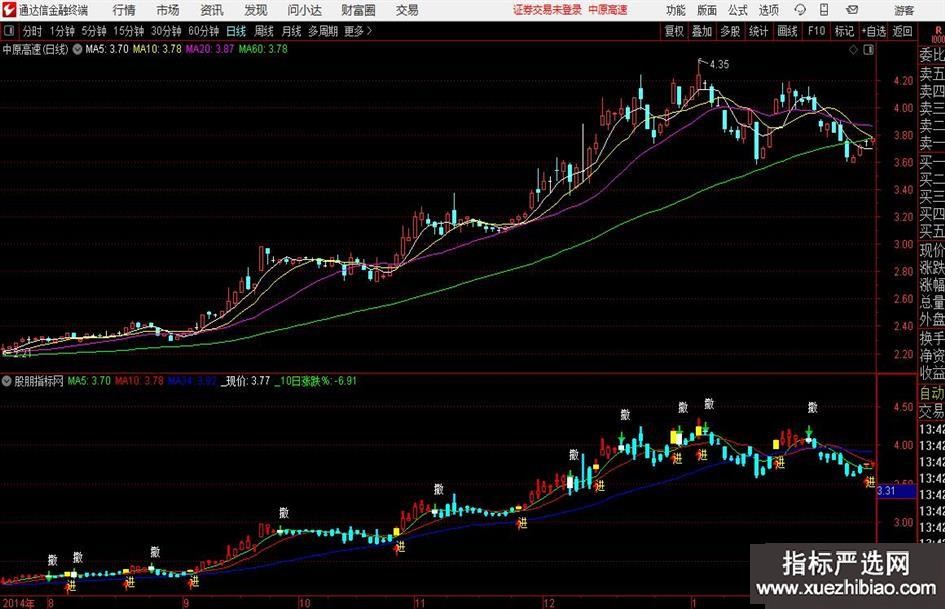Switch to the 15分钟 period tab
Image resolution: width=945 pixels, height=609 pixels.
click(x=129, y=31)
